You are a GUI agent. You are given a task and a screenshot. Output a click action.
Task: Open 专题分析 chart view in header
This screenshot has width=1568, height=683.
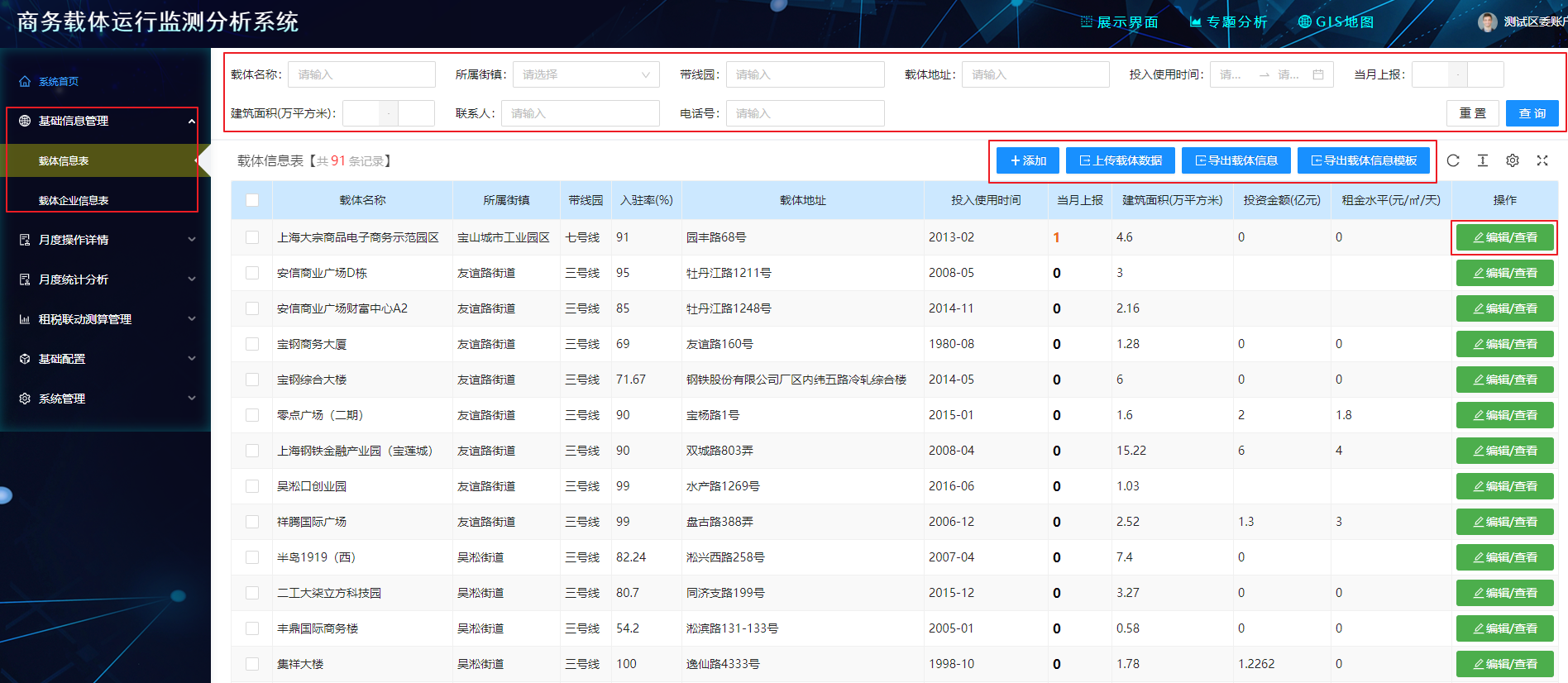click(x=1228, y=22)
